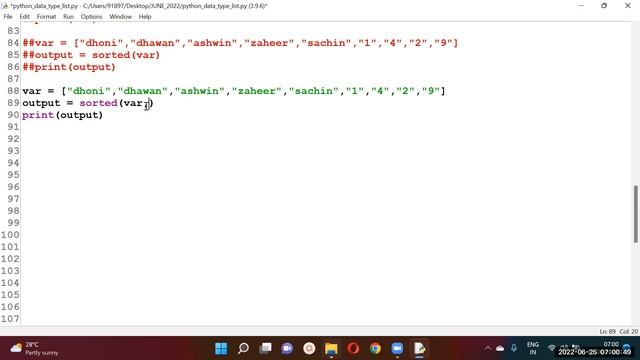
Task: Click the Windows Start button
Action: click(221, 349)
